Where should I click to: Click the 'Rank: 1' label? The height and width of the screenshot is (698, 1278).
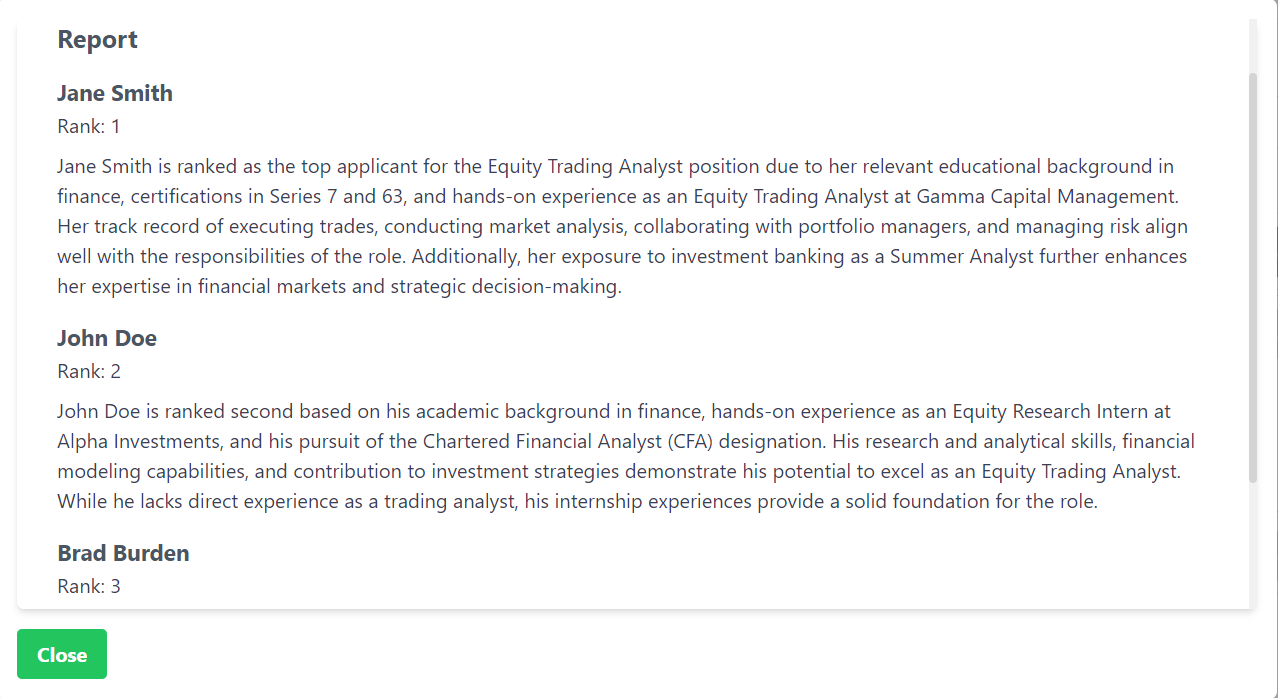(x=89, y=127)
